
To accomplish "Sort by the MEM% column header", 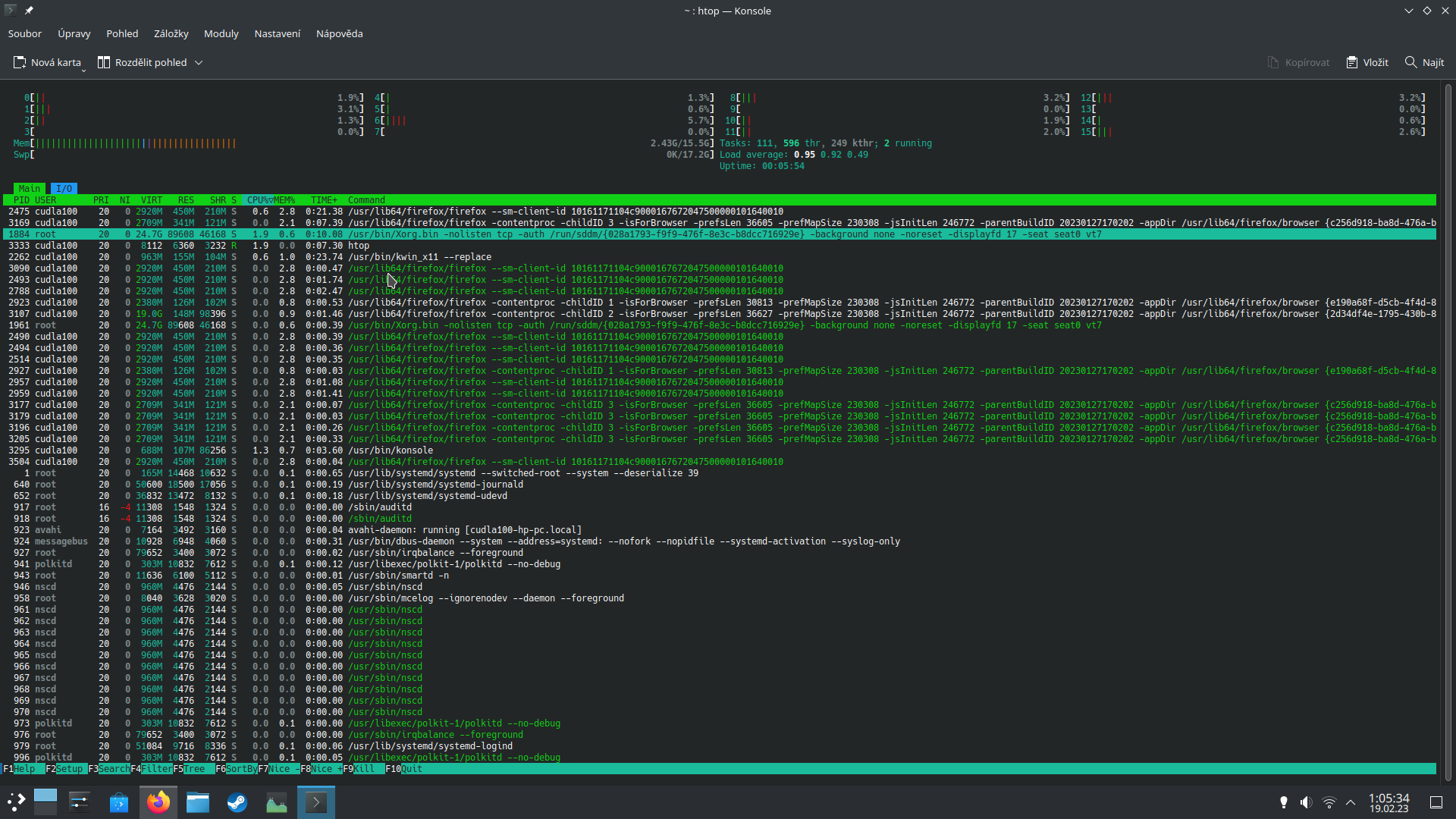I will [284, 200].
